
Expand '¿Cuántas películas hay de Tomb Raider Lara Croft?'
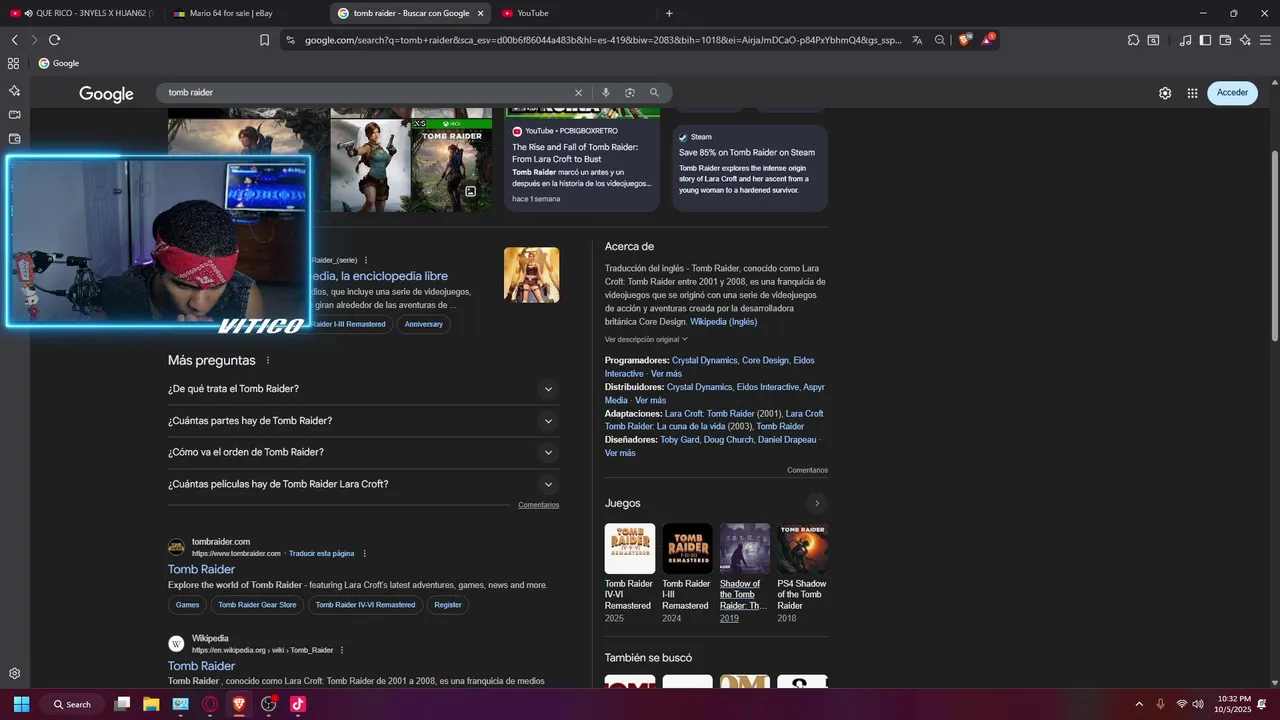(x=363, y=484)
